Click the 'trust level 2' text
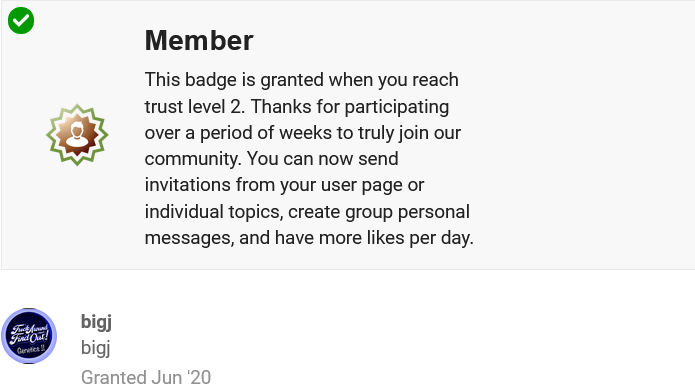Image resolution: width=695 pixels, height=392 pixels. click(194, 106)
